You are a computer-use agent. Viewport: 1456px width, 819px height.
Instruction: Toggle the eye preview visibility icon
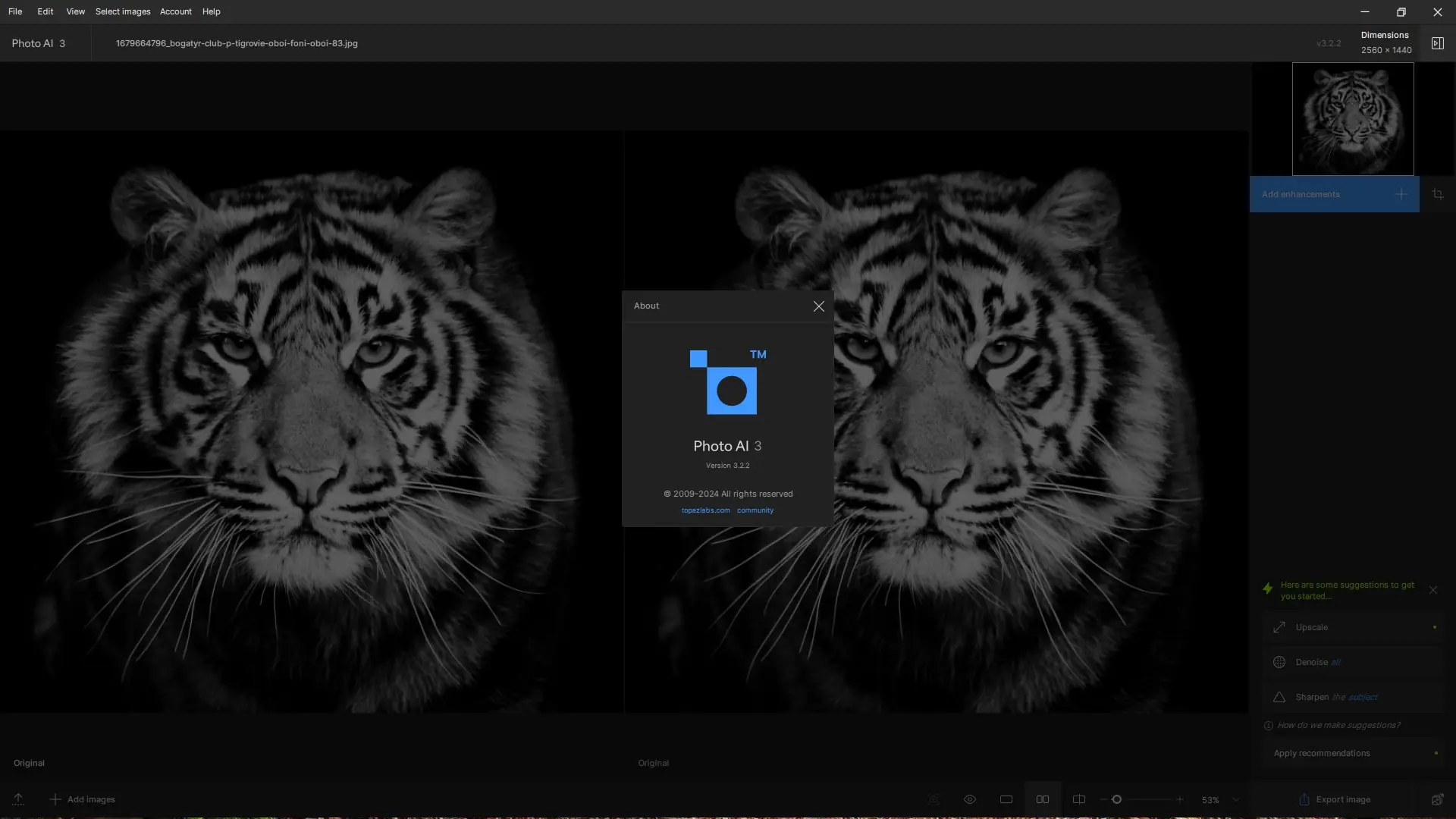(x=969, y=799)
